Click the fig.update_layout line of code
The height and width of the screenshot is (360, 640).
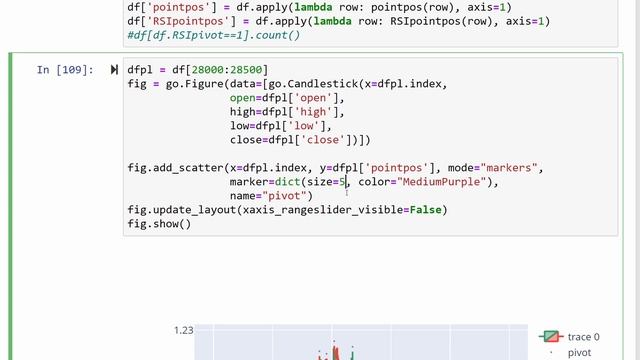[x=287, y=210]
